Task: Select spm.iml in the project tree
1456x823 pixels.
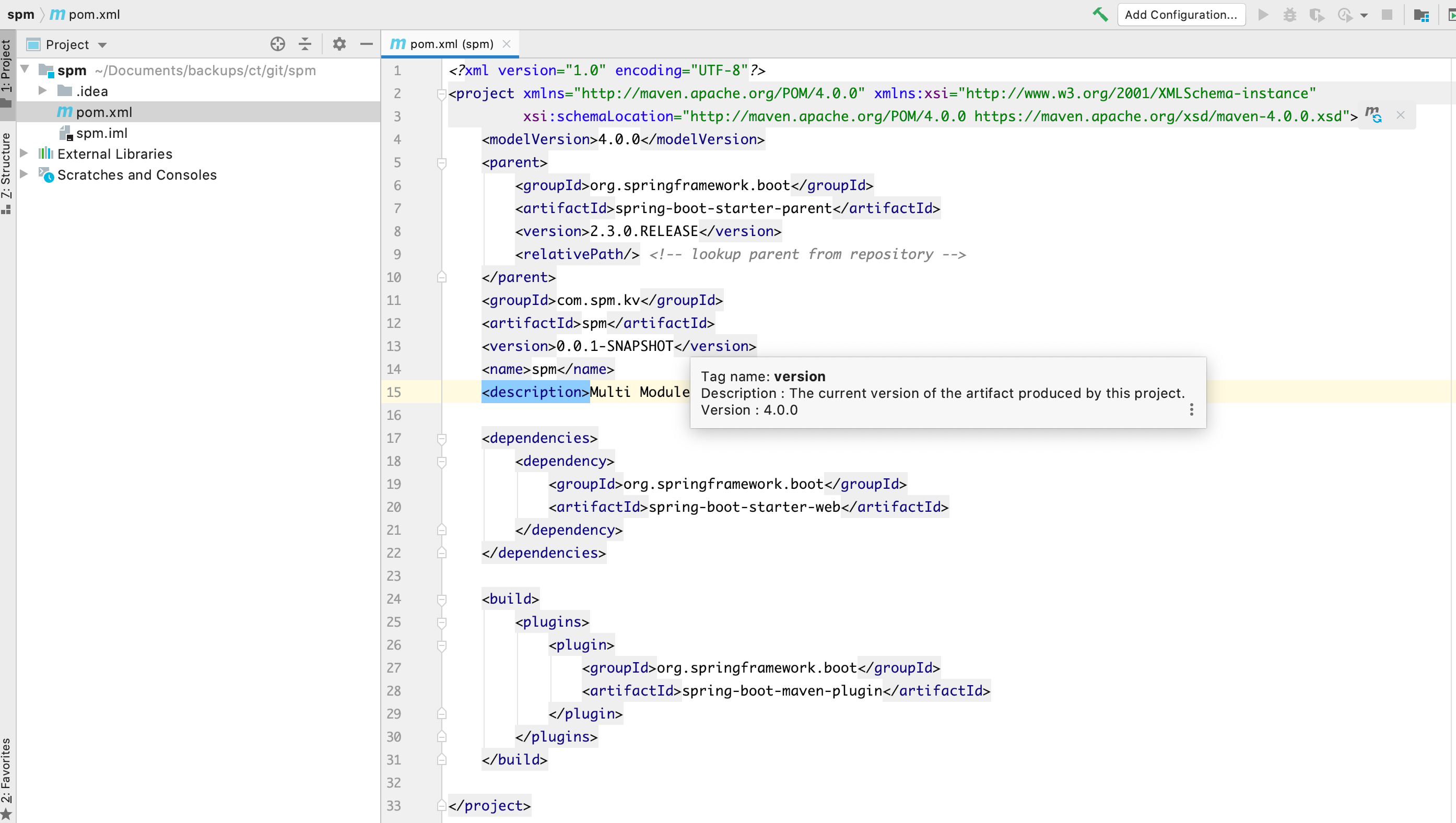Action: [x=102, y=133]
